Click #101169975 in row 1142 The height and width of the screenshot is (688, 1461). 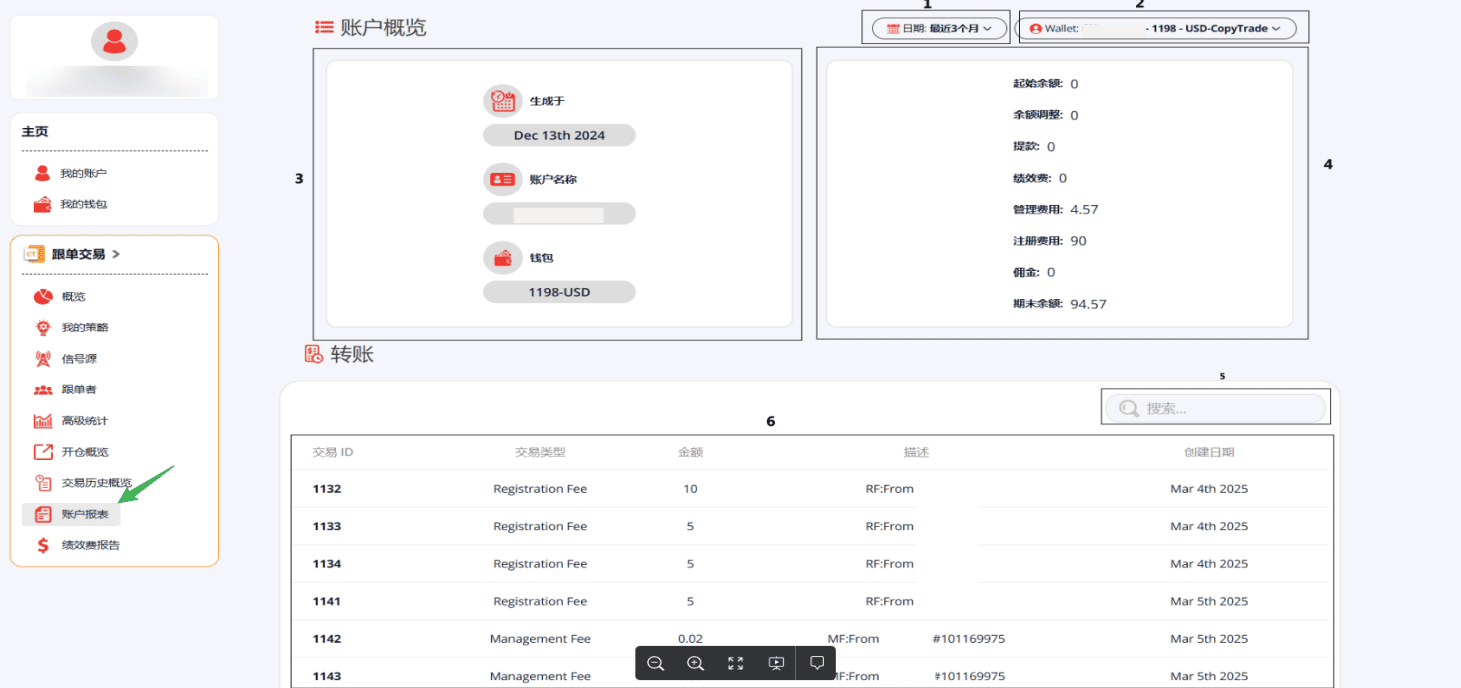click(969, 639)
